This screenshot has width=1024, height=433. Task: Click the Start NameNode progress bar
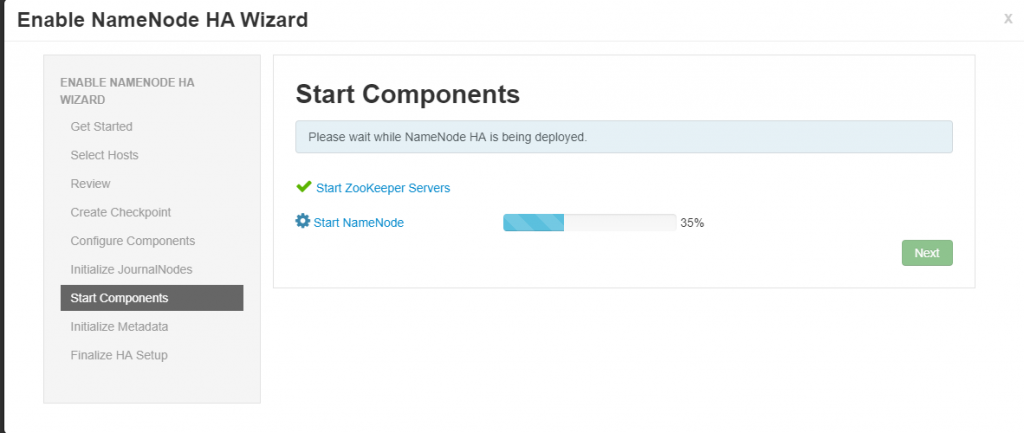tap(589, 223)
